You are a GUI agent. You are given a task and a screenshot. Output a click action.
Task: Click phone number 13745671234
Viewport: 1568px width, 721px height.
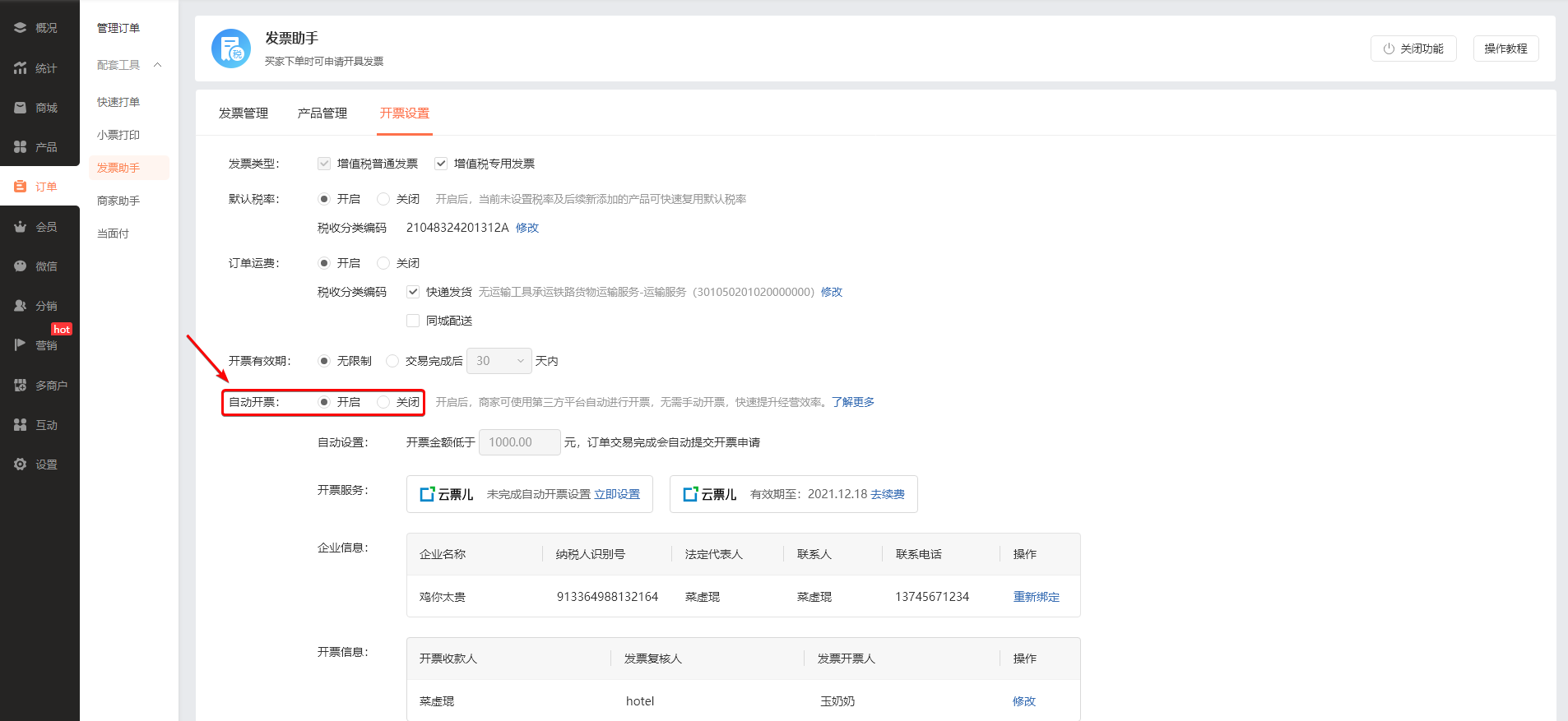(x=932, y=597)
